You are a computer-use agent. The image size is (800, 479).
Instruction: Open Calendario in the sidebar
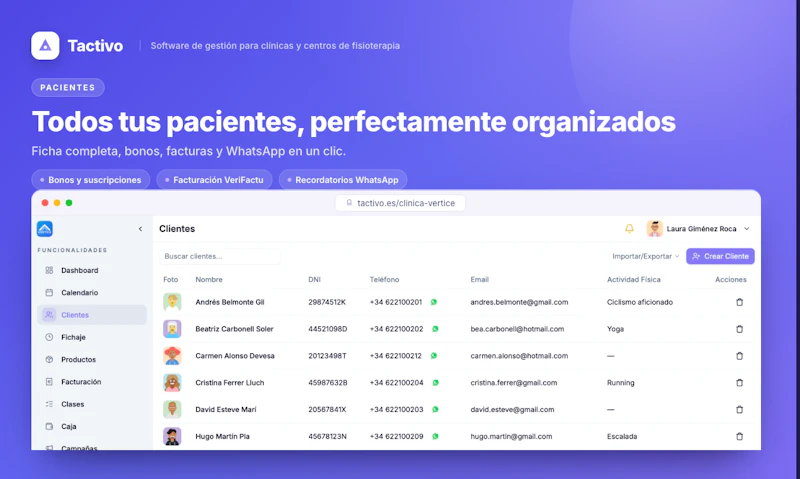point(92,293)
